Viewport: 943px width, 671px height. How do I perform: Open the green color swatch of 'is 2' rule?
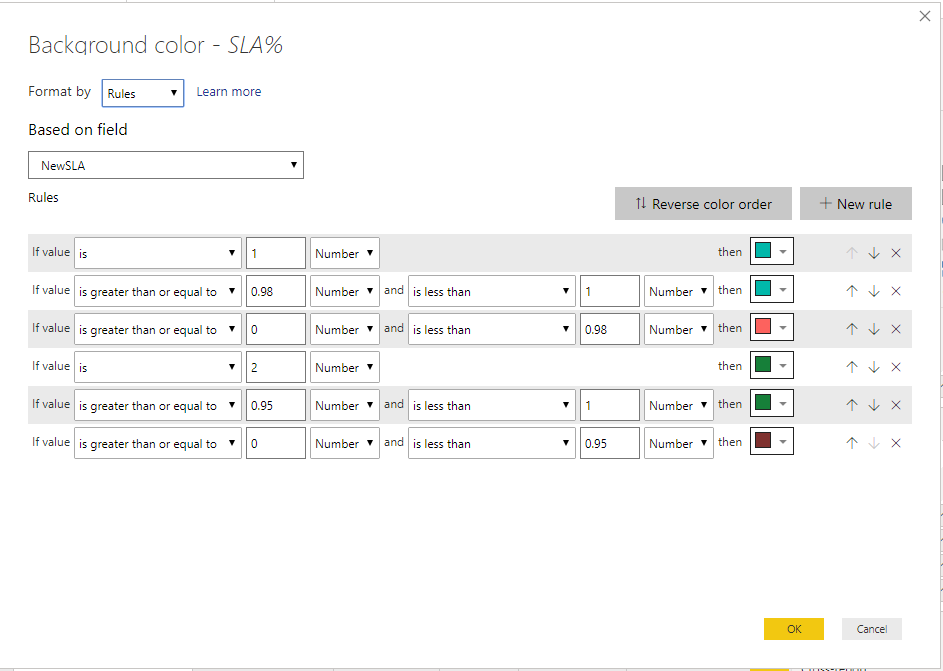(x=772, y=365)
